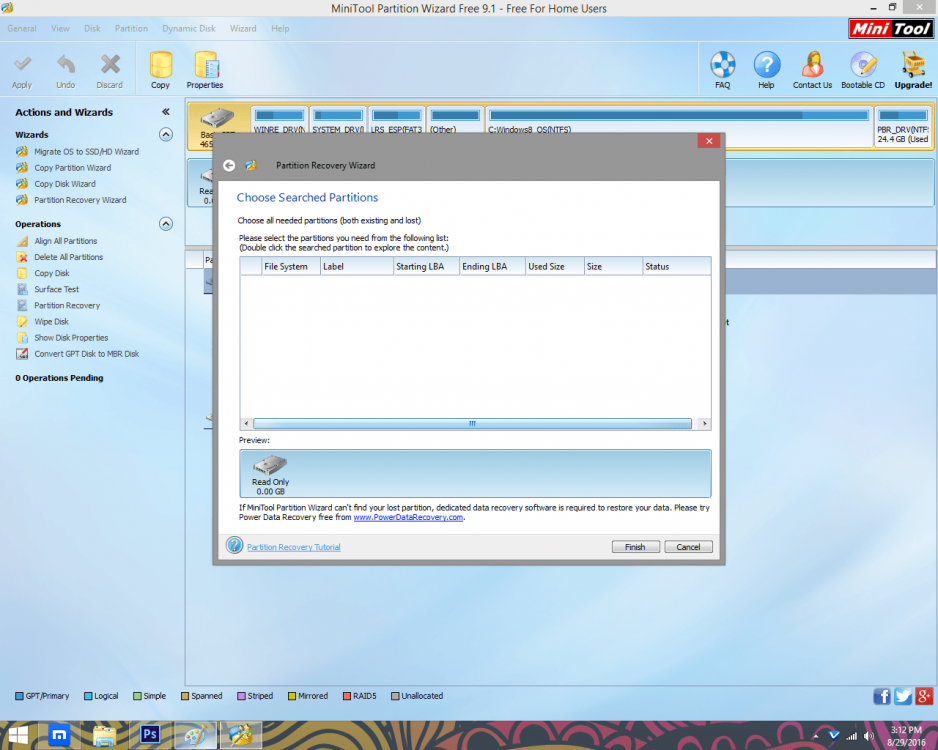The width and height of the screenshot is (938, 750).
Task: Click the Discard X icon
Action: coord(110,65)
